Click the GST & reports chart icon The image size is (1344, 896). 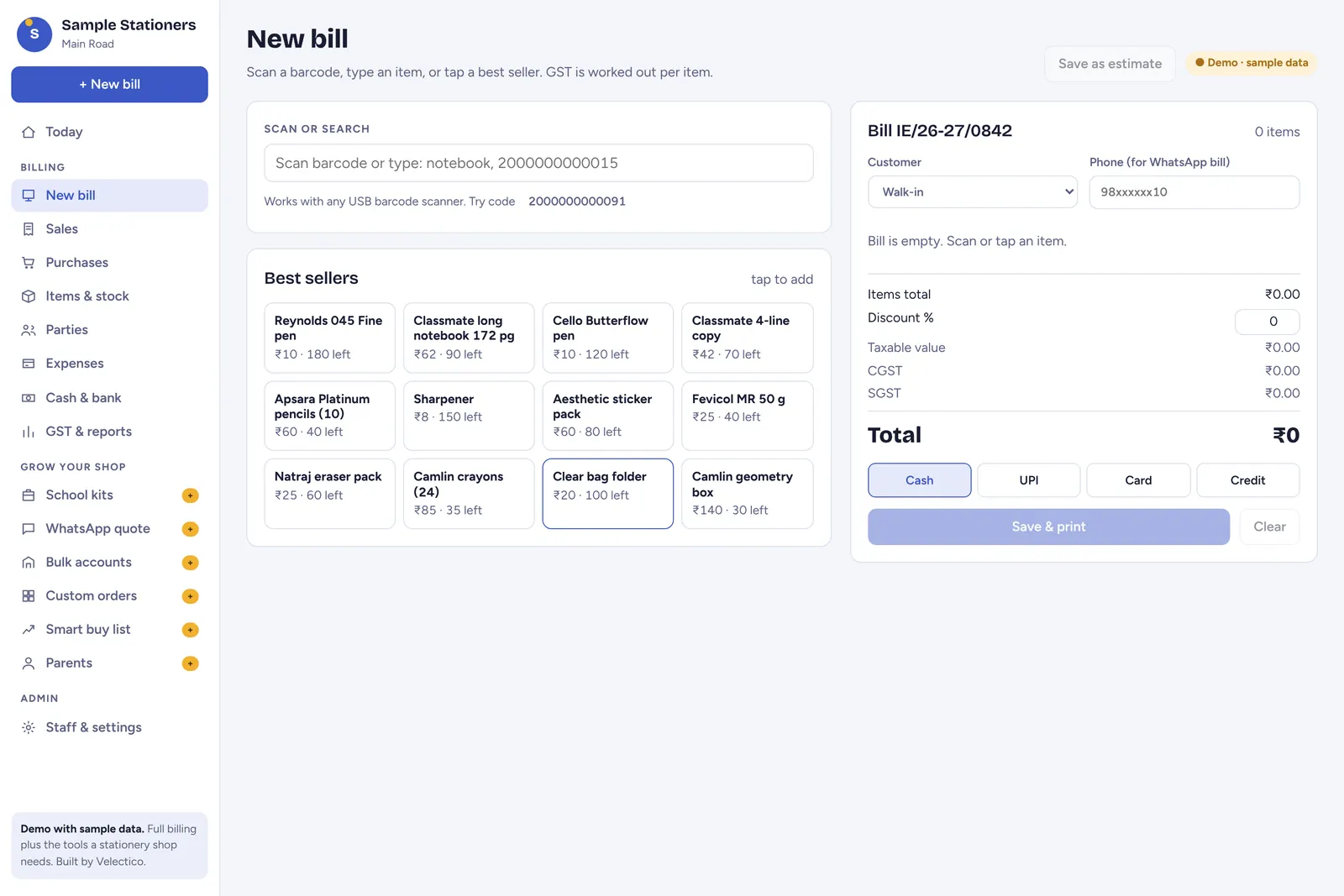coord(29,432)
